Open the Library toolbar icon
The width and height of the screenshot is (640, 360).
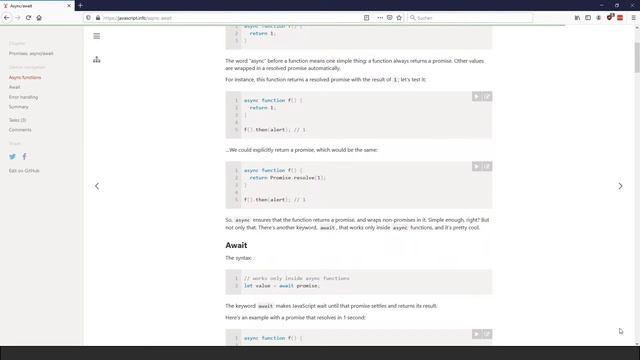pos(577,18)
